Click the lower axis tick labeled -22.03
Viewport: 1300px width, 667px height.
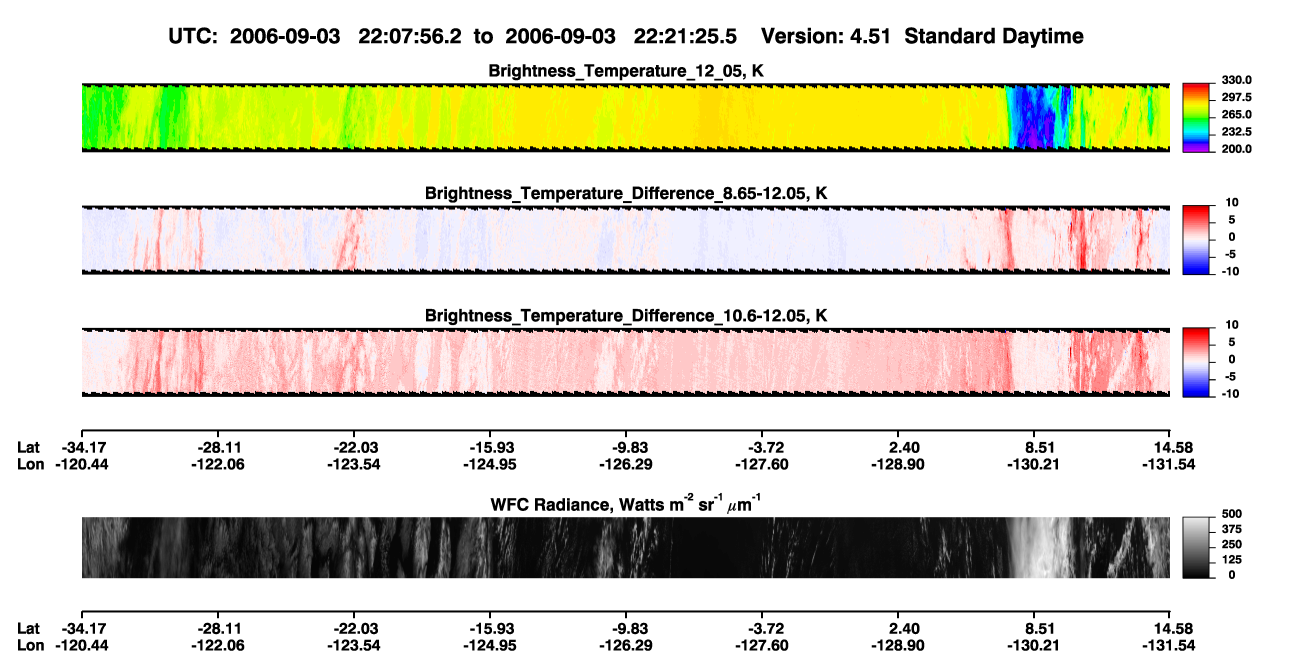coord(353,628)
